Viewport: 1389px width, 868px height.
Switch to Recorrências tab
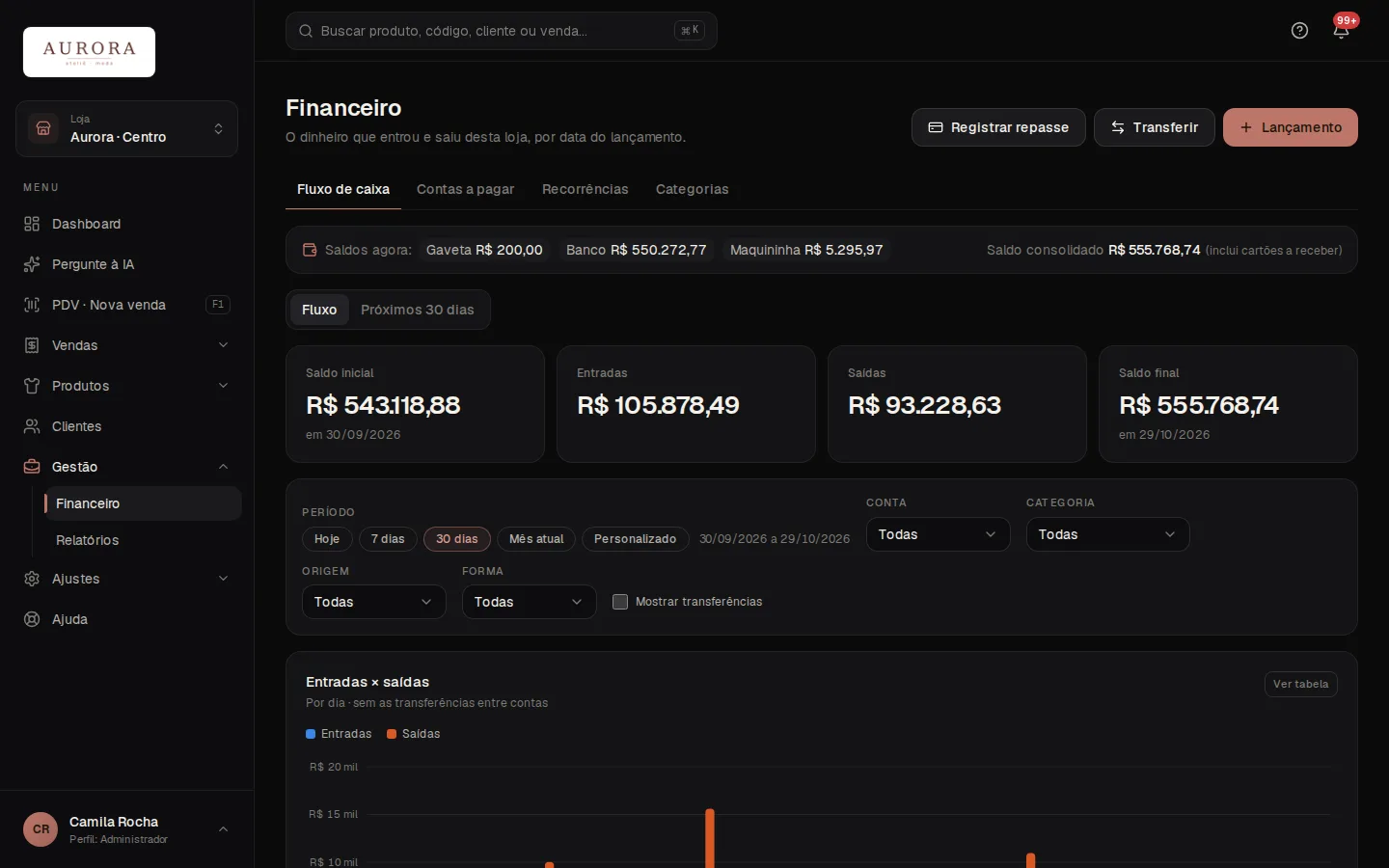(585, 189)
